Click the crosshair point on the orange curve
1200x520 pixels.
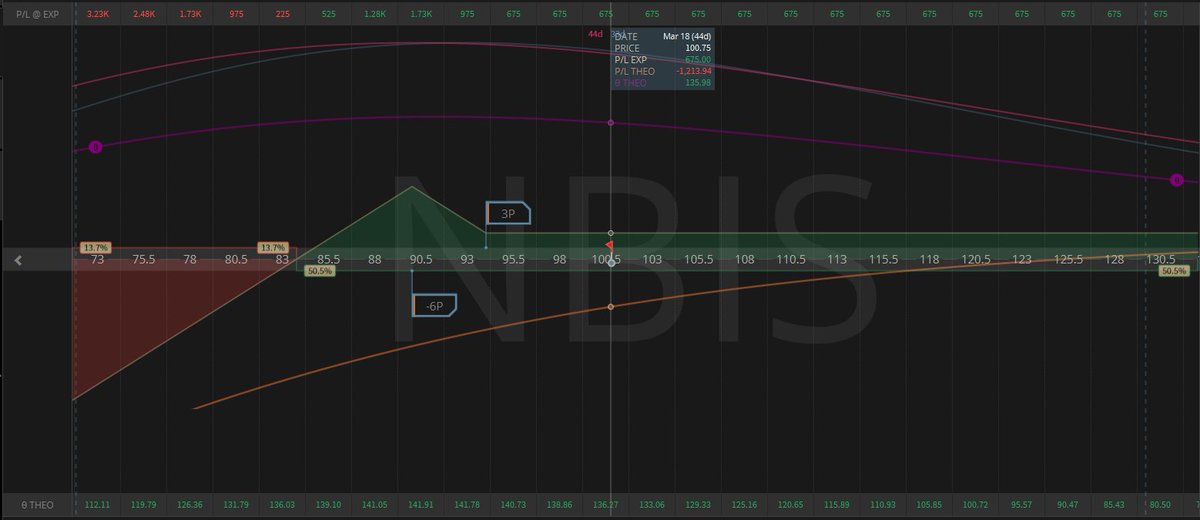click(611, 306)
